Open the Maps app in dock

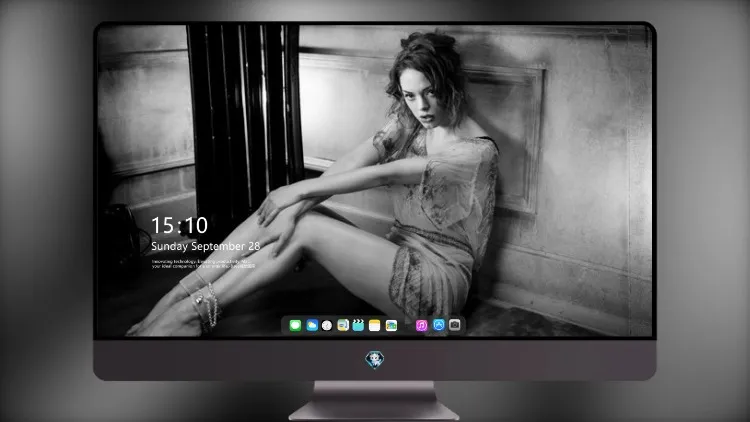tap(343, 325)
